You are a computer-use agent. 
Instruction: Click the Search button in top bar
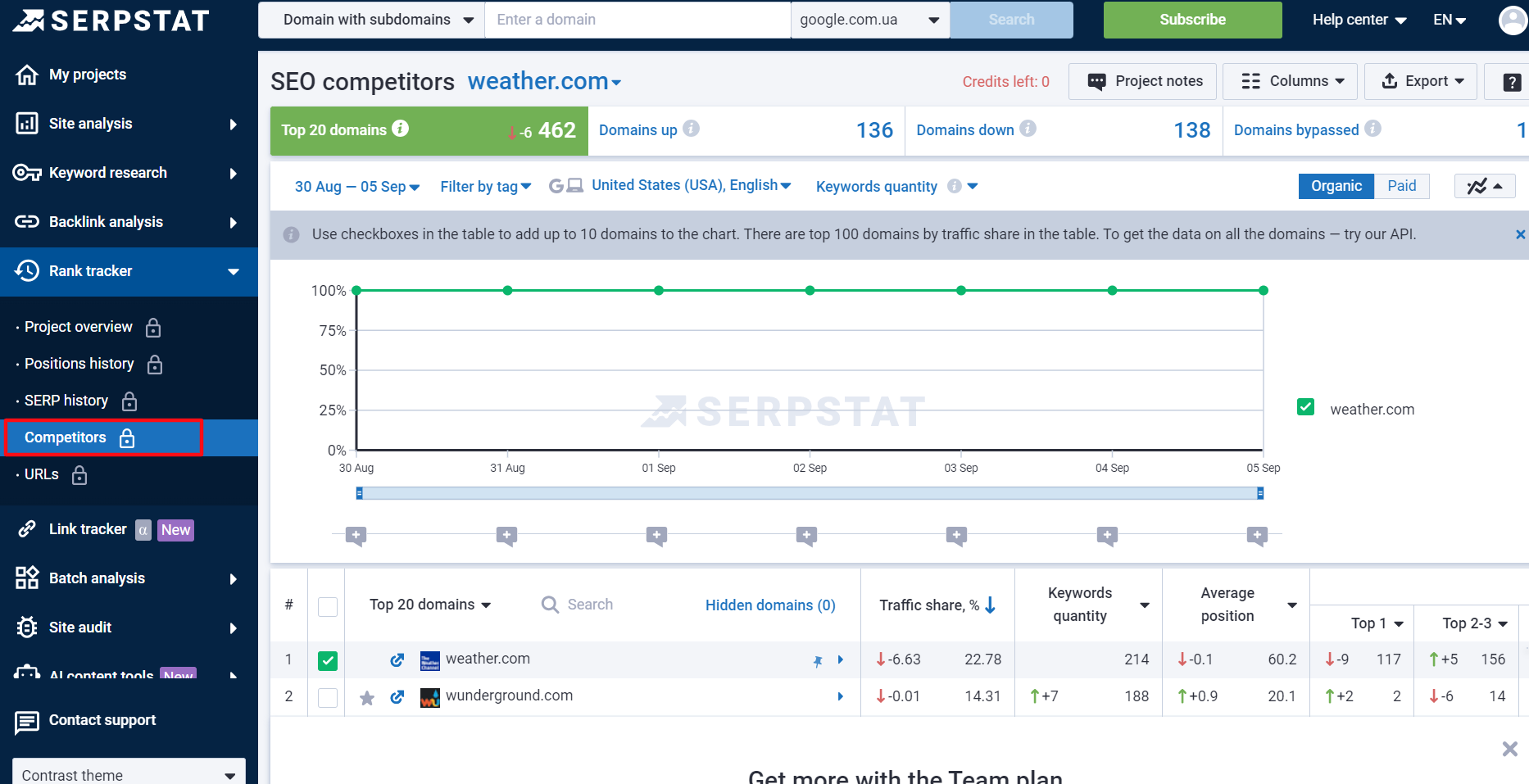point(1011,20)
